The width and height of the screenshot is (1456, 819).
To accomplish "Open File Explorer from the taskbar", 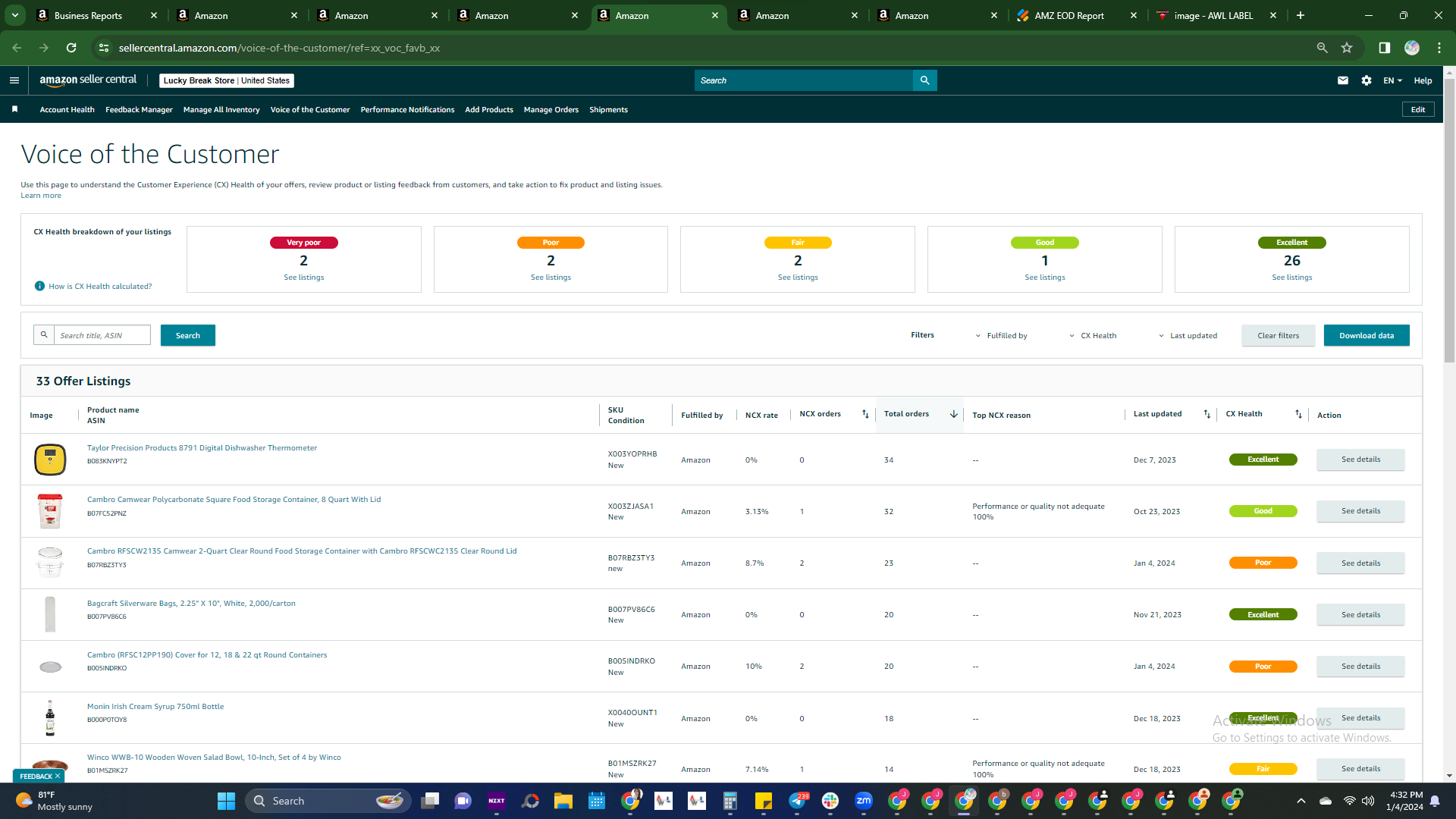I will coord(563,801).
